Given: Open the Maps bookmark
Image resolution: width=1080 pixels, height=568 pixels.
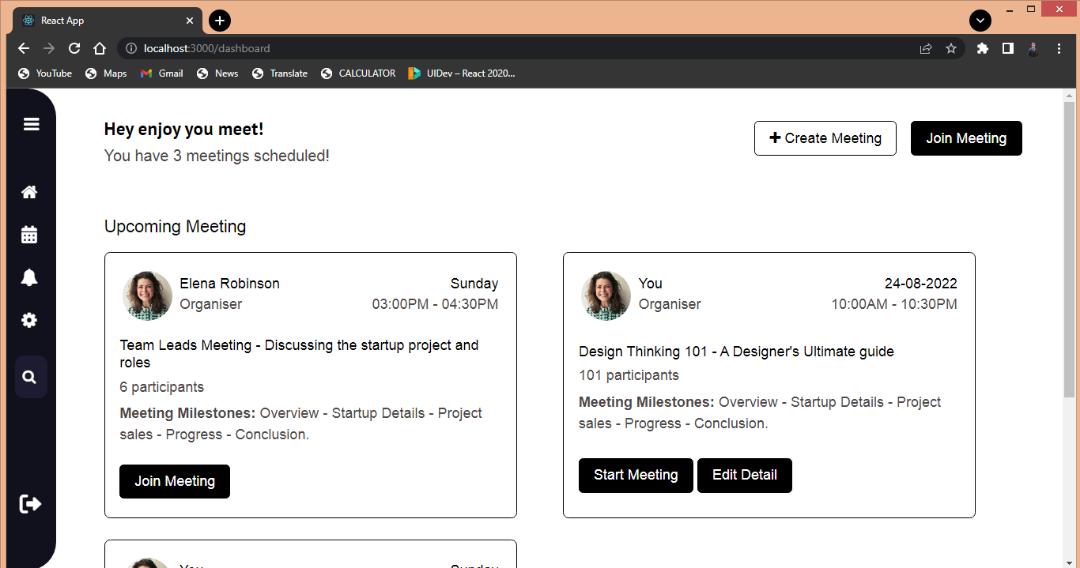Looking at the screenshot, I should click(x=106, y=74).
